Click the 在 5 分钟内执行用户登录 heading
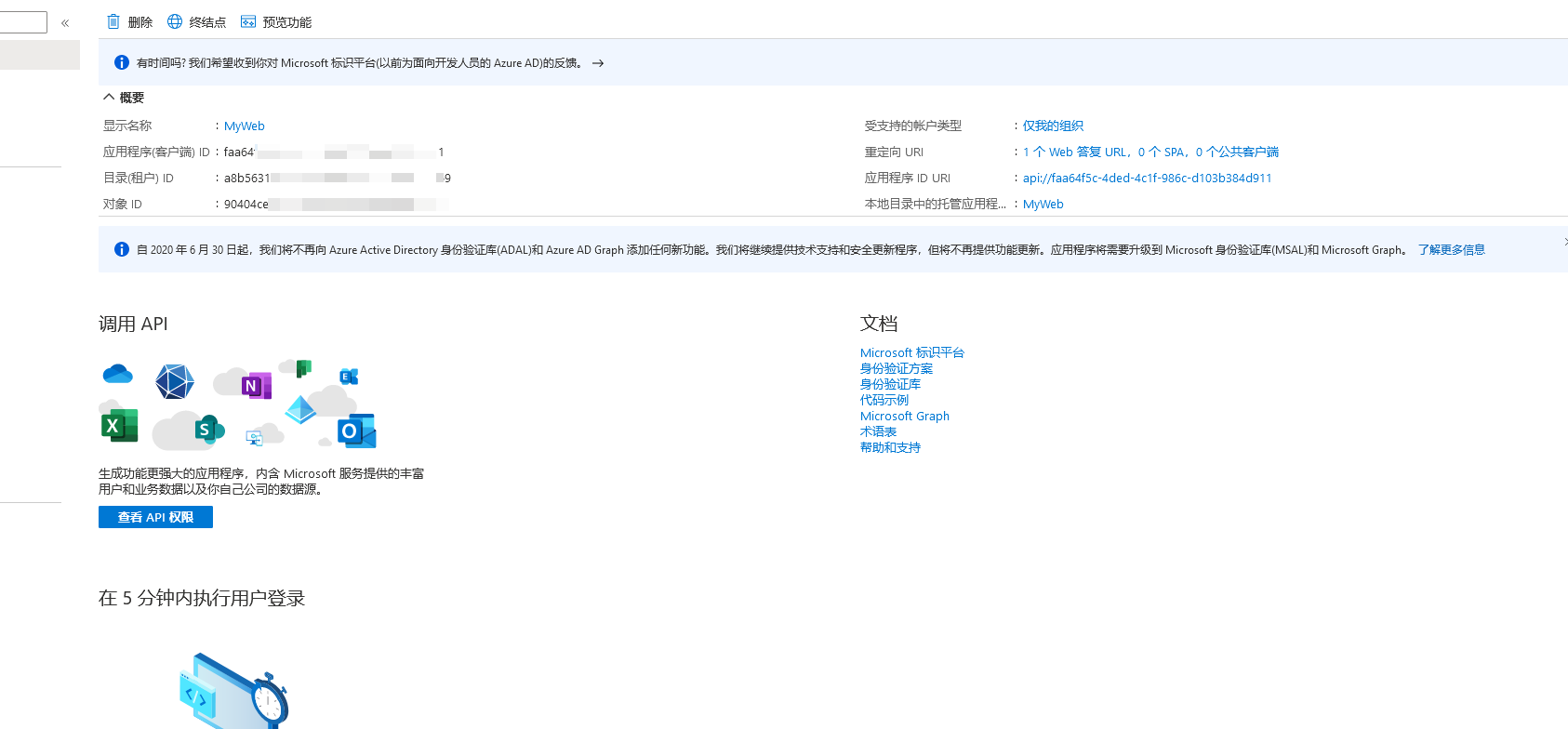Image resolution: width=1568 pixels, height=729 pixels. click(202, 598)
